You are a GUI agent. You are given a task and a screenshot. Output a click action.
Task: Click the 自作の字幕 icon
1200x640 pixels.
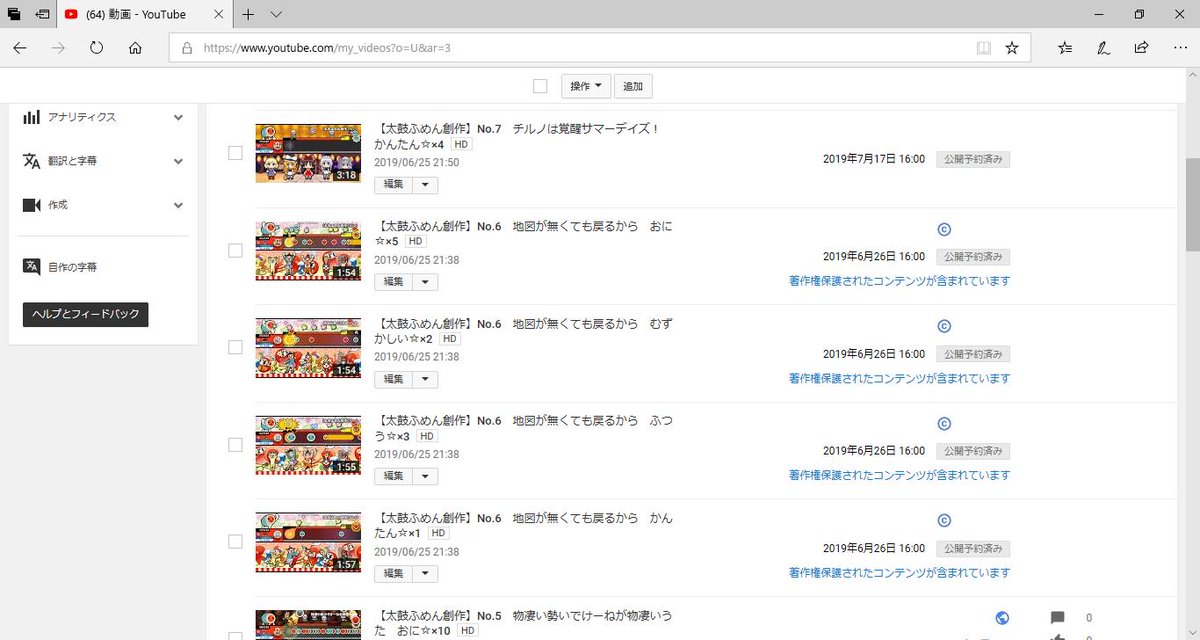(31, 267)
